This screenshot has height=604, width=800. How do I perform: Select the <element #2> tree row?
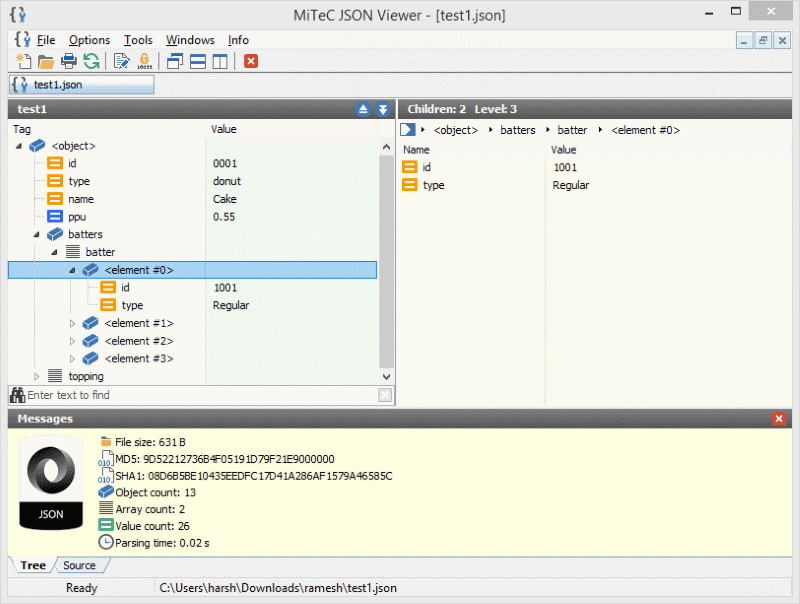(x=193, y=341)
